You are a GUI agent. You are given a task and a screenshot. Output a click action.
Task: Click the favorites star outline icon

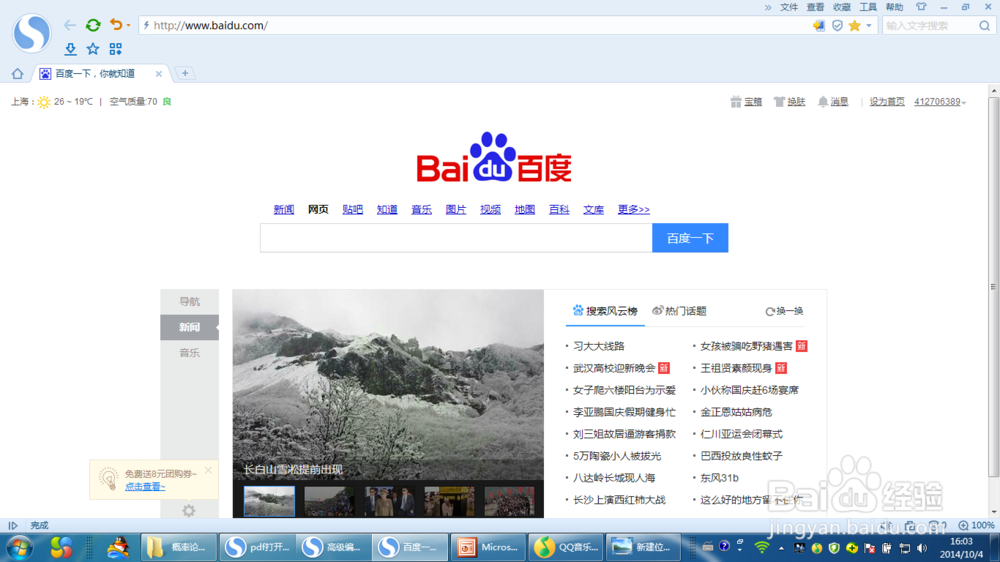(93, 49)
